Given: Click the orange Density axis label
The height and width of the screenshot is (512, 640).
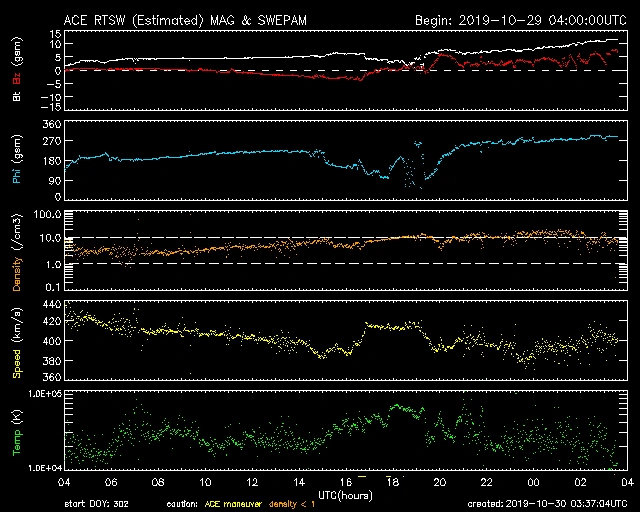Looking at the screenshot, I should click(18, 256).
